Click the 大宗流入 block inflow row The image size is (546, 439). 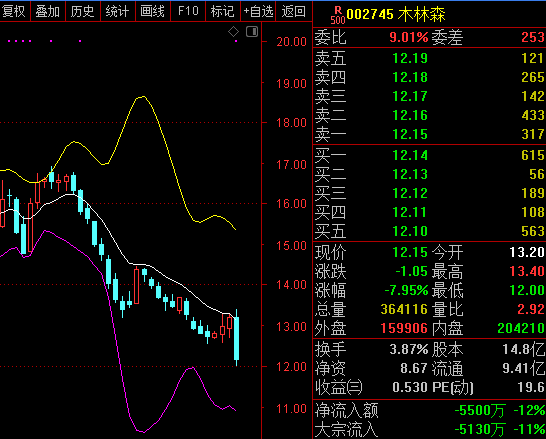429,430
